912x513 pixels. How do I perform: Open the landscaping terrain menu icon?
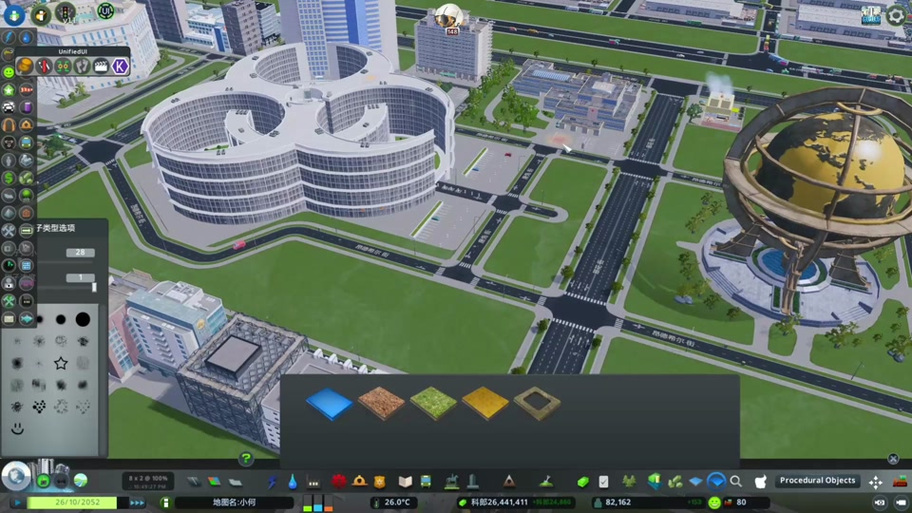coord(546,481)
